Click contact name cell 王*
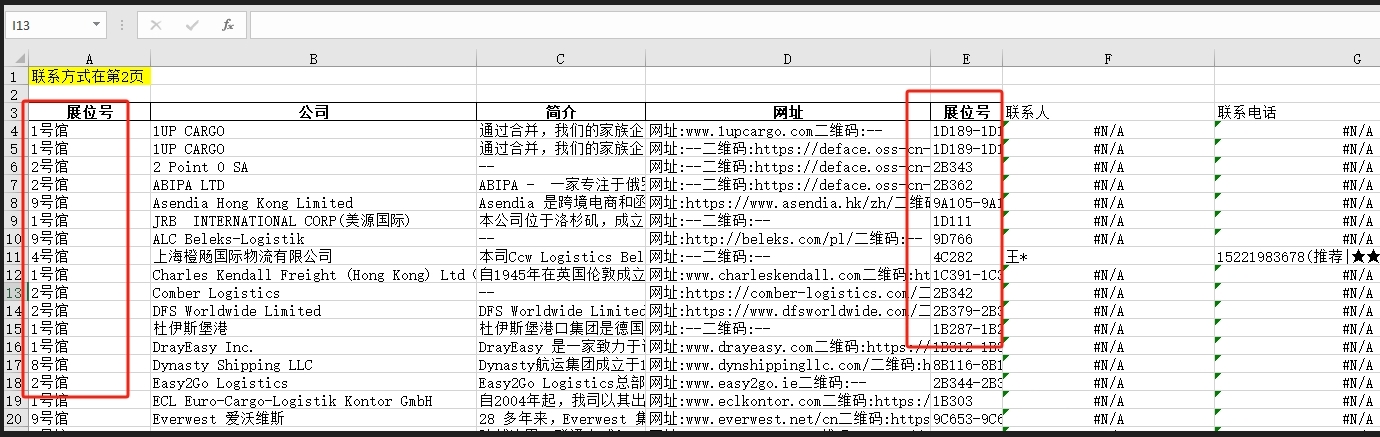This screenshot has width=1380, height=437. pos(1108,256)
